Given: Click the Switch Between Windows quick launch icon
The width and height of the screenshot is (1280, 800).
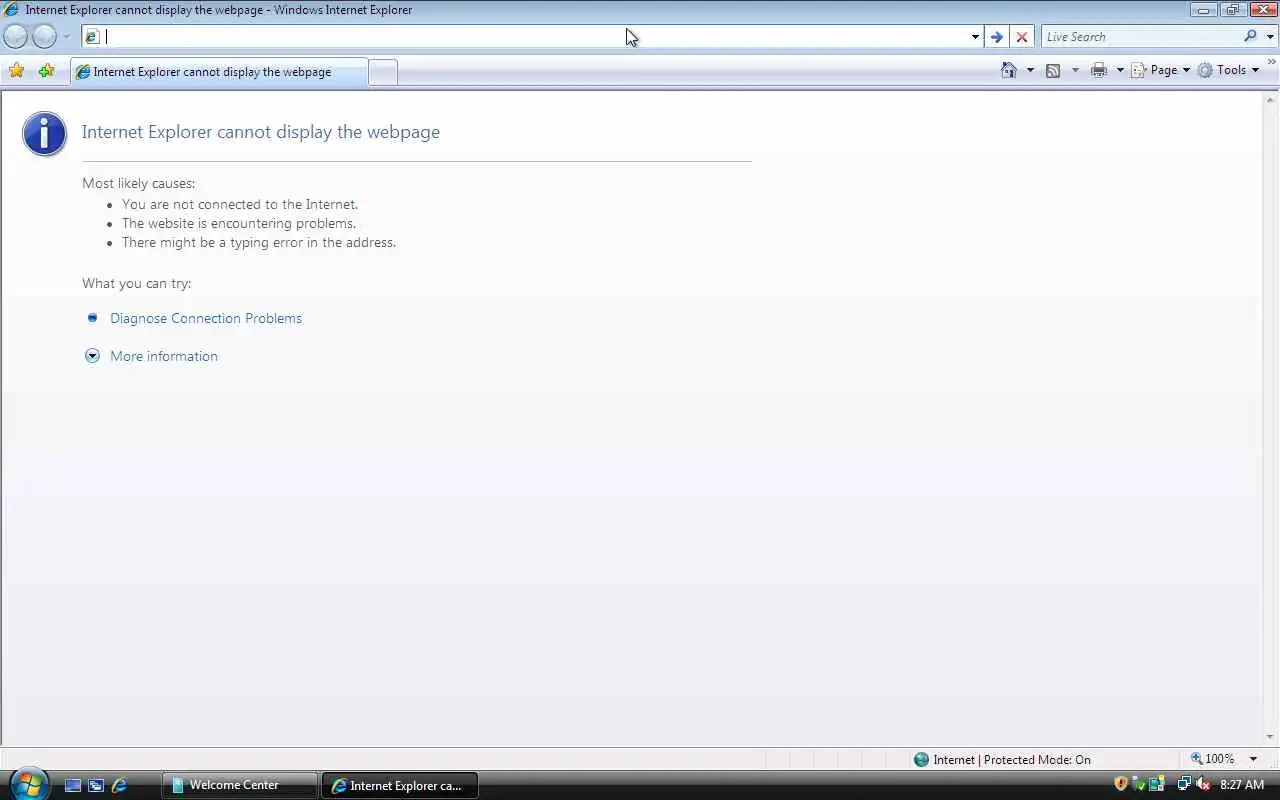Looking at the screenshot, I should coord(96,786).
